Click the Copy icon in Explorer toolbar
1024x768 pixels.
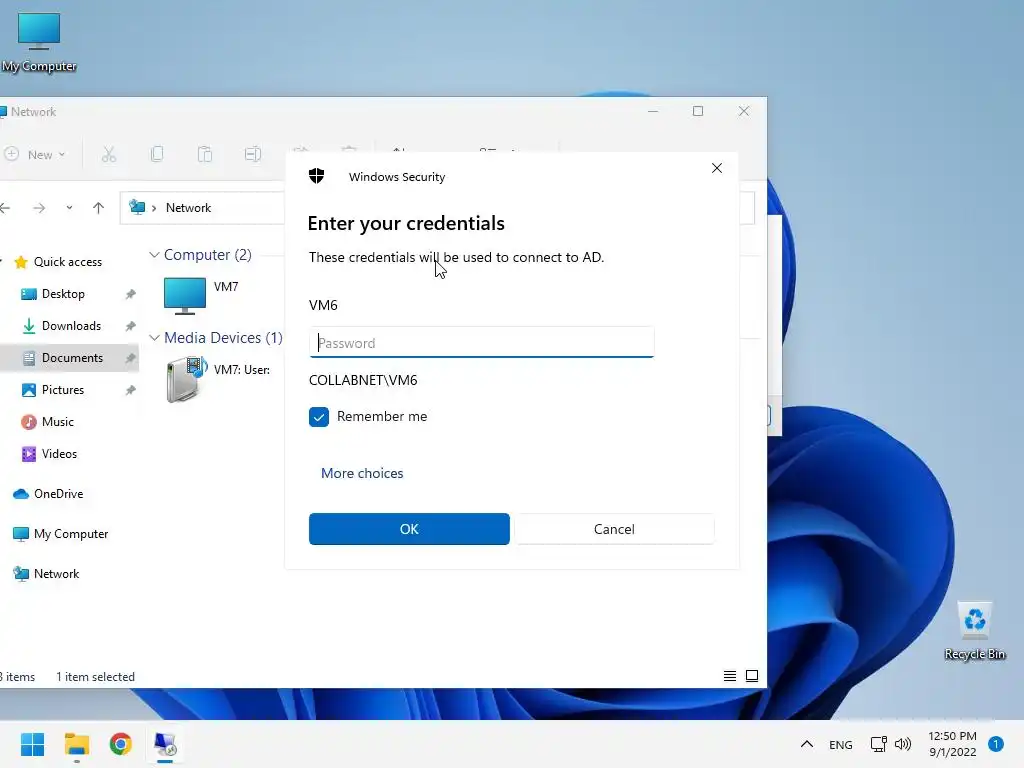157,155
